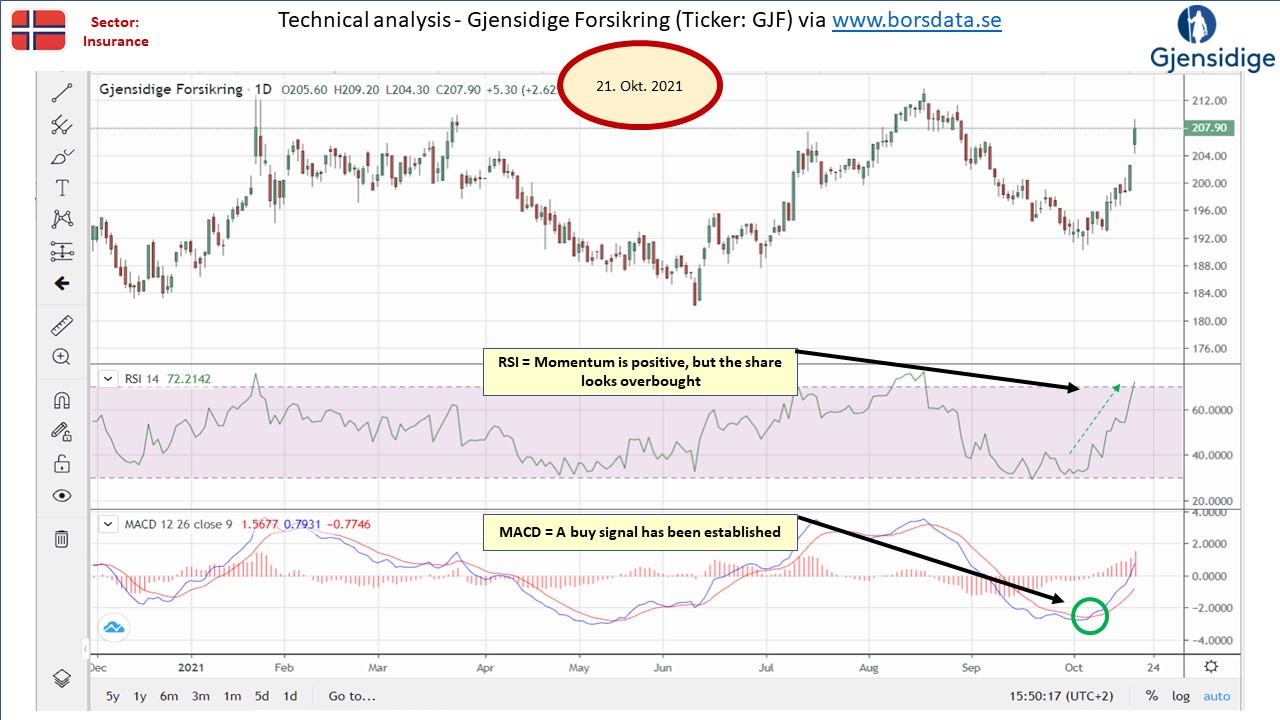
Task: Click the MACD buy signal annotation box
Action: pyautogui.click(x=640, y=532)
